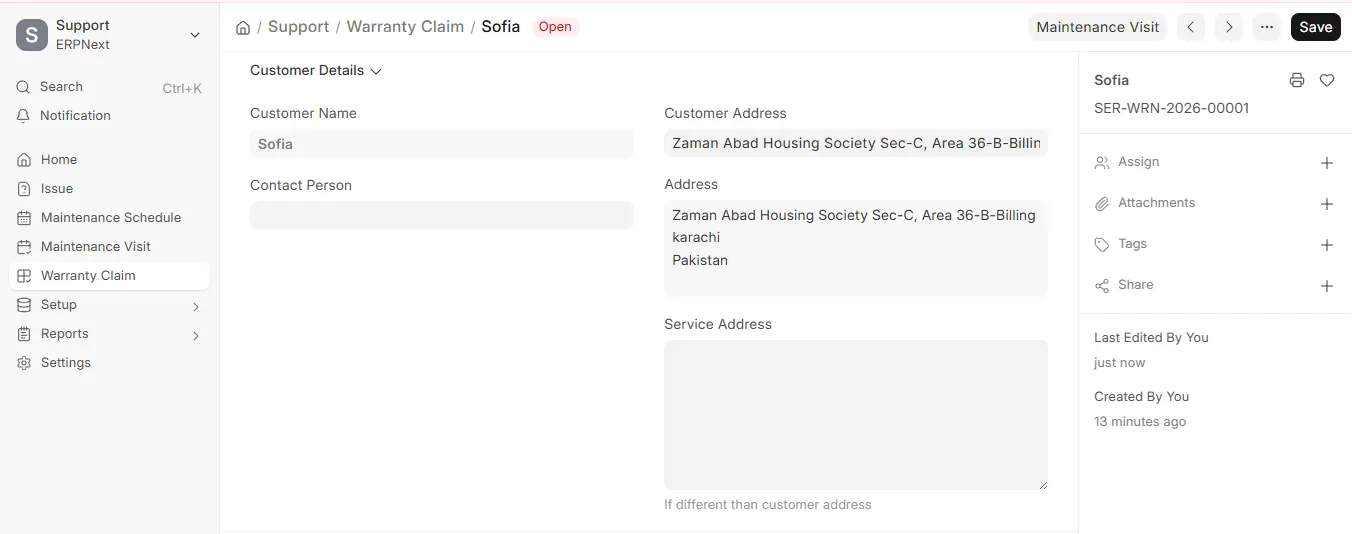Open the Support workspace switcher dropdown
This screenshot has height=534, width=1352.
110,35
